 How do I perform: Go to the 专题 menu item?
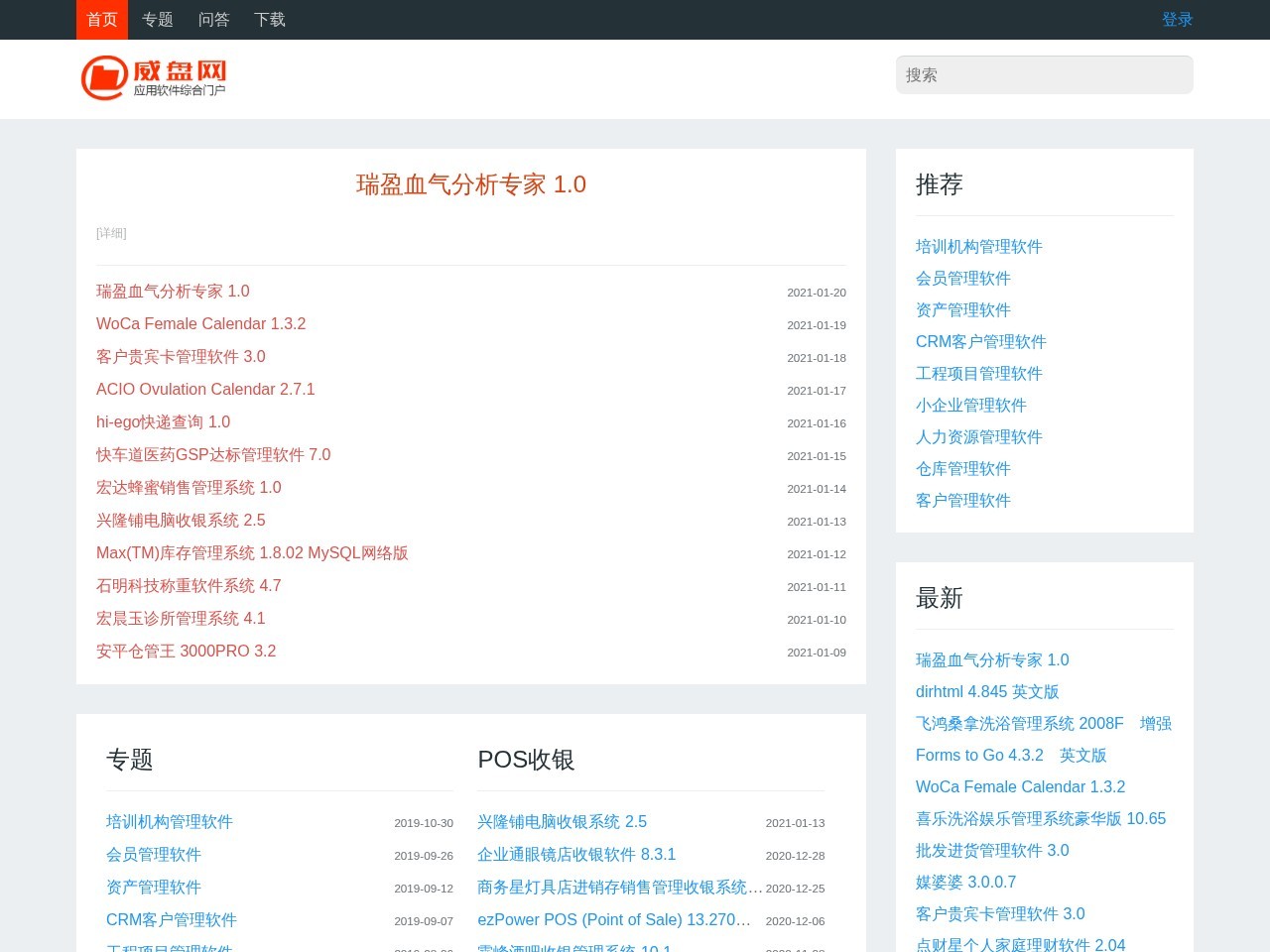click(x=157, y=20)
